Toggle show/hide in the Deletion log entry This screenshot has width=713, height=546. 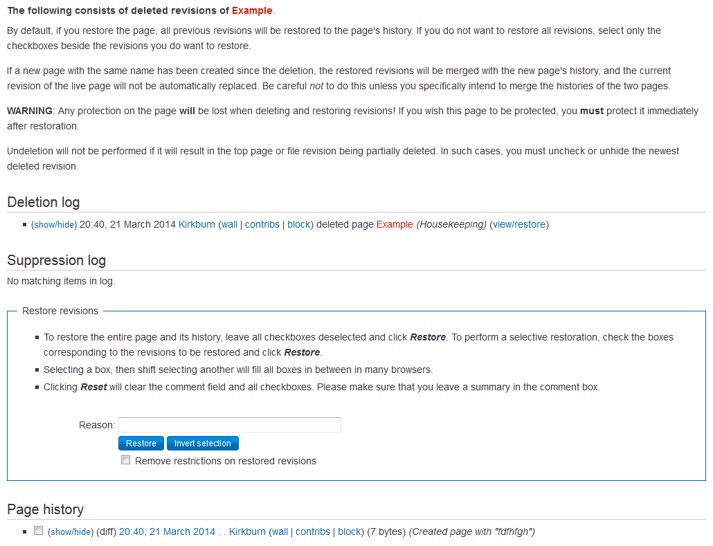click(x=53, y=225)
